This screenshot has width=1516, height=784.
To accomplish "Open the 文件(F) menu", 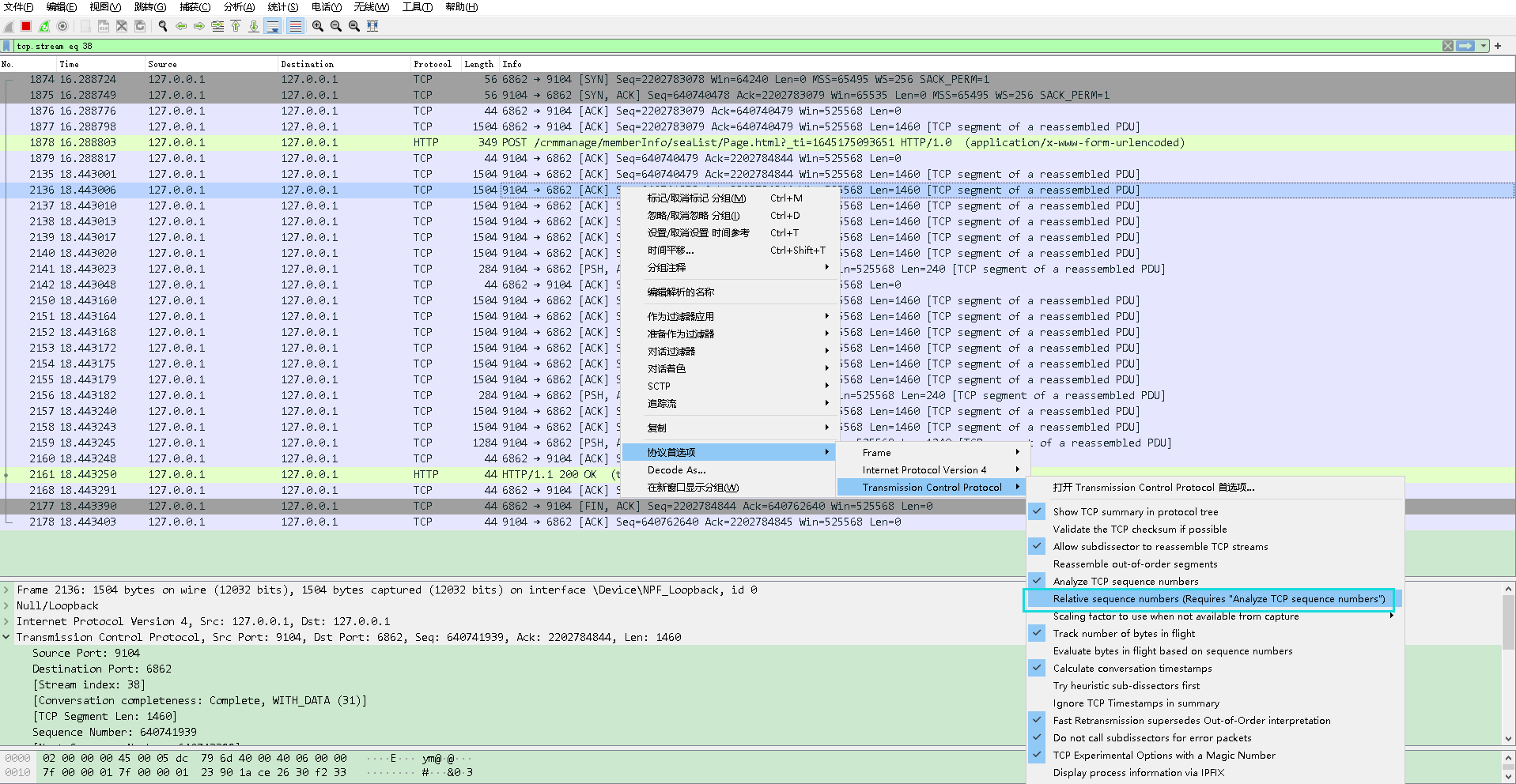I will tap(18, 7).
